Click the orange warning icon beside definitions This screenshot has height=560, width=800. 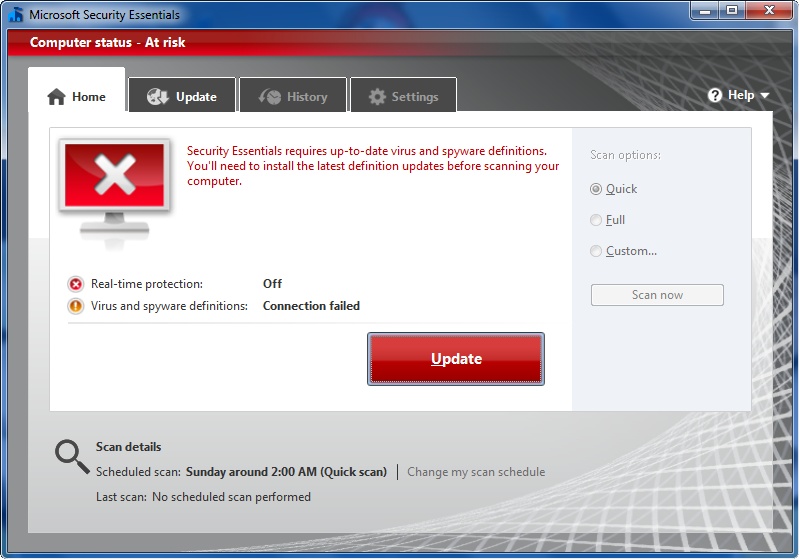click(x=76, y=306)
